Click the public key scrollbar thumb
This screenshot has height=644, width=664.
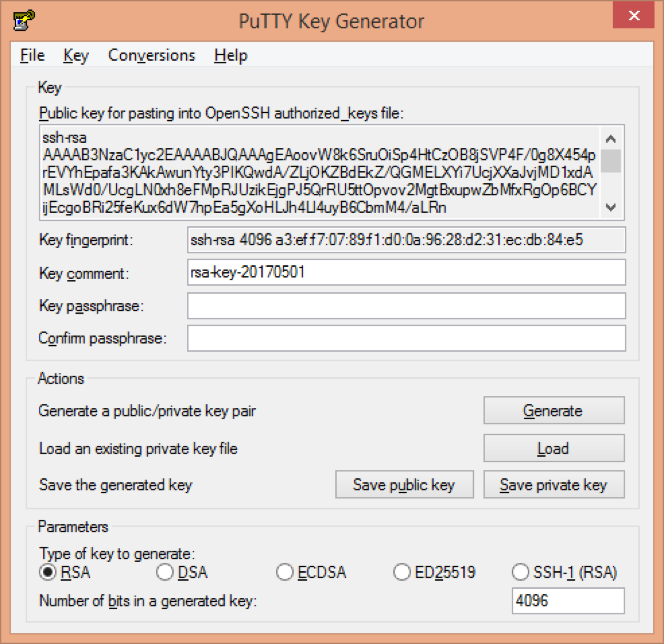pos(611,161)
